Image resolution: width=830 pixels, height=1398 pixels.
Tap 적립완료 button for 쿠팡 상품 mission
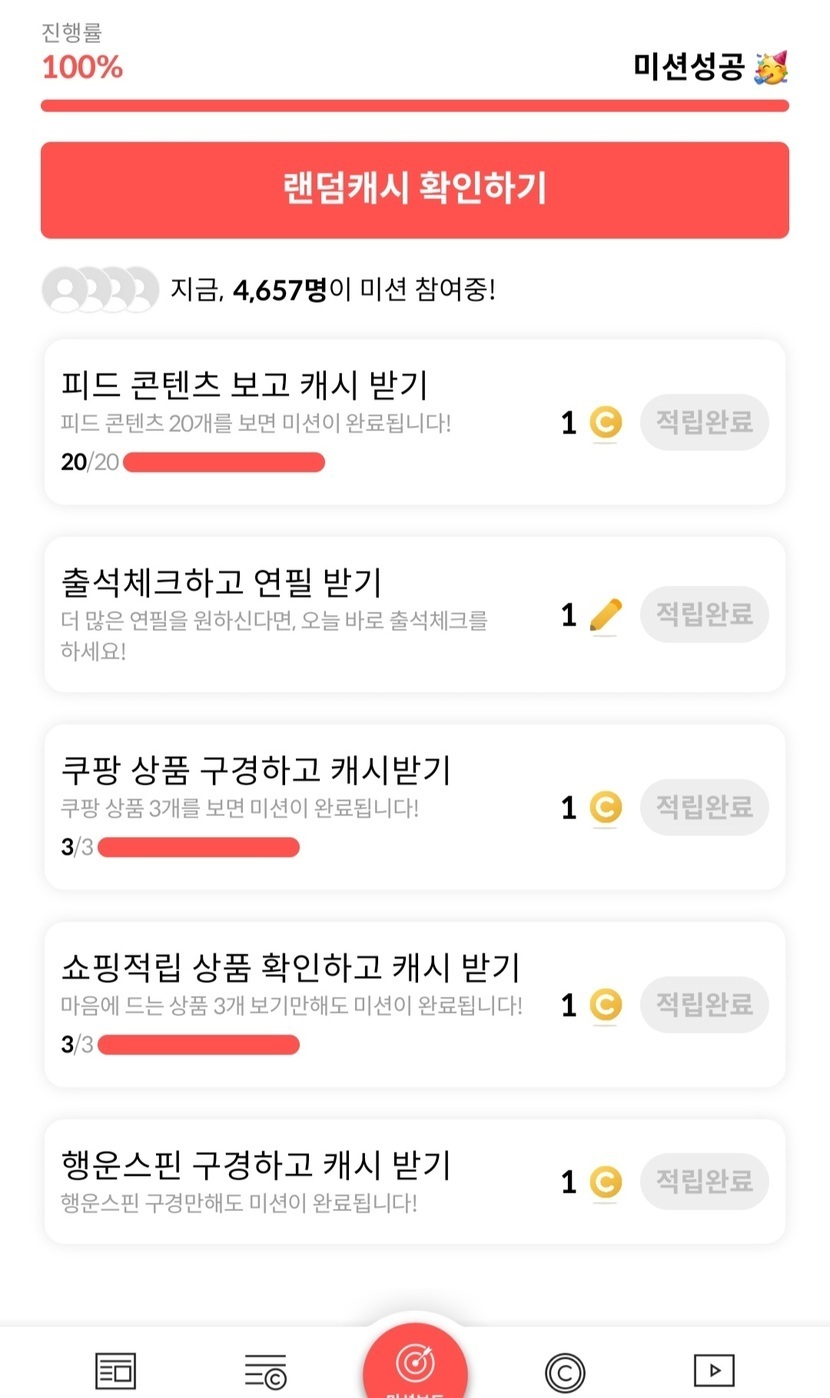click(704, 807)
